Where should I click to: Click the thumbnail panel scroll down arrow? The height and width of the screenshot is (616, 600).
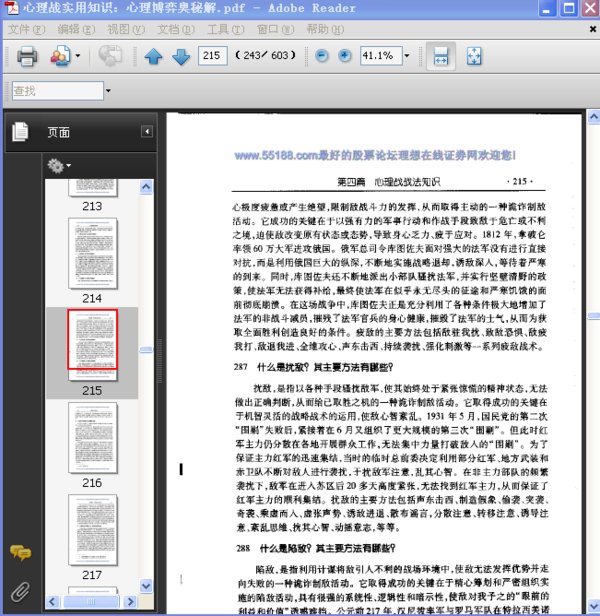(146, 586)
